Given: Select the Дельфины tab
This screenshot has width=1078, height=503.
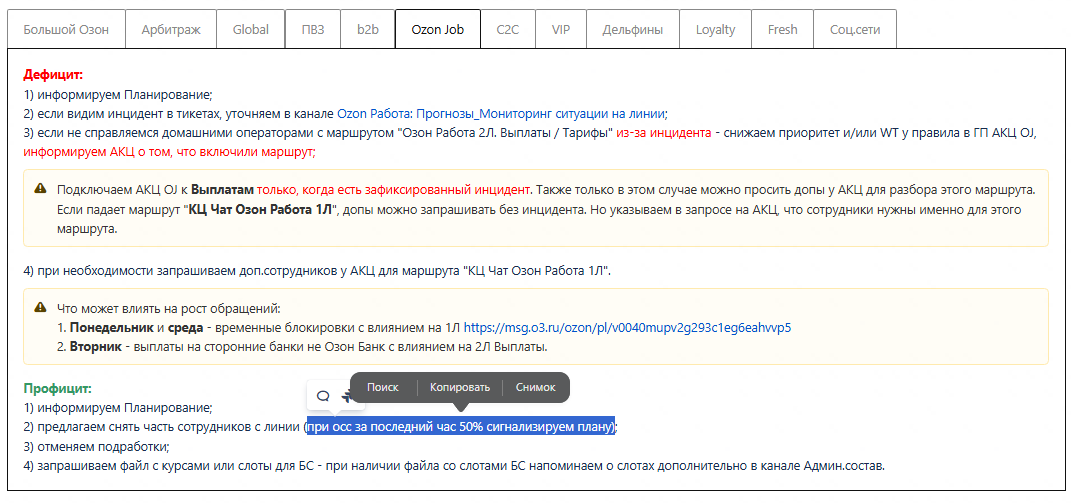Looking at the screenshot, I should click(632, 30).
